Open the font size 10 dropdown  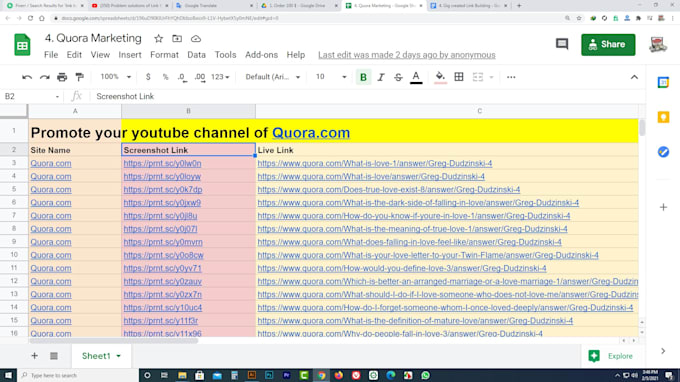[x=331, y=77]
